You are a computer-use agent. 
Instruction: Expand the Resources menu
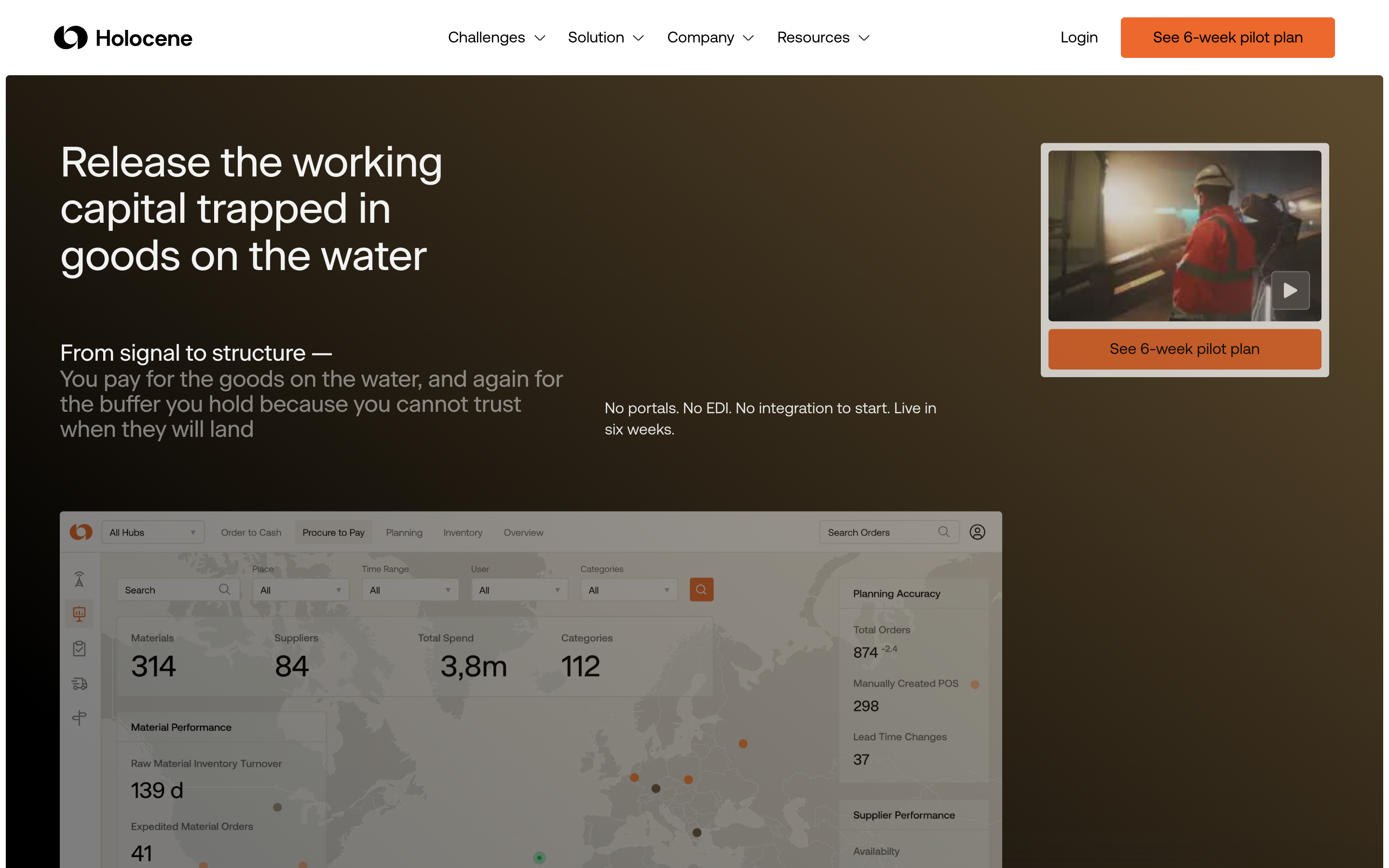(x=823, y=37)
